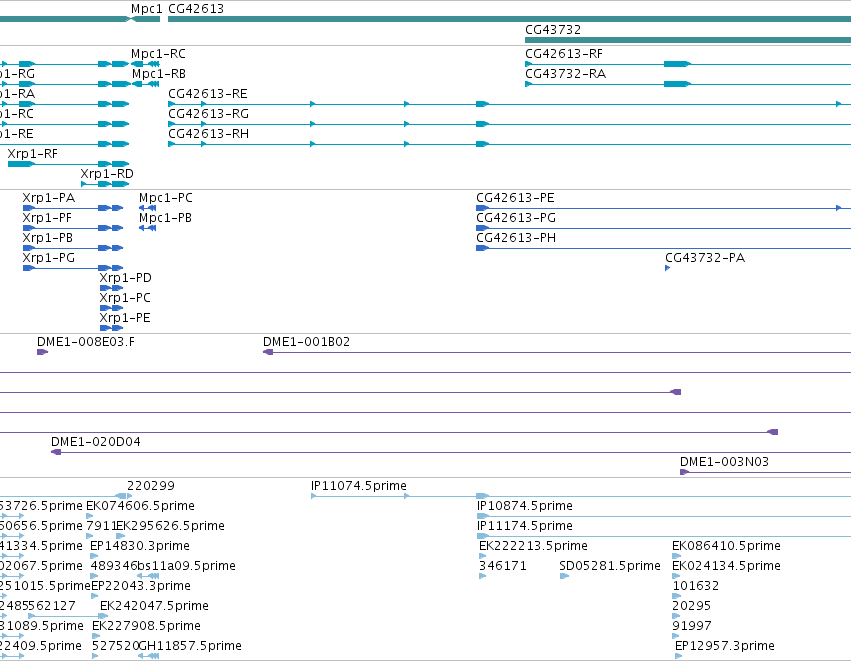This screenshot has height=661, width=851.
Task: Click EST label EK222213.5prime
Action: [534, 546]
